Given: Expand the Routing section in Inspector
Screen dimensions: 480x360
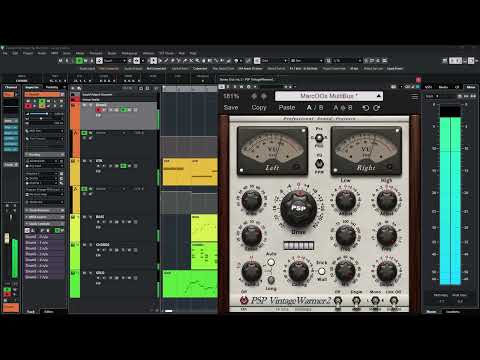Looking at the screenshot, I should point(44,155).
